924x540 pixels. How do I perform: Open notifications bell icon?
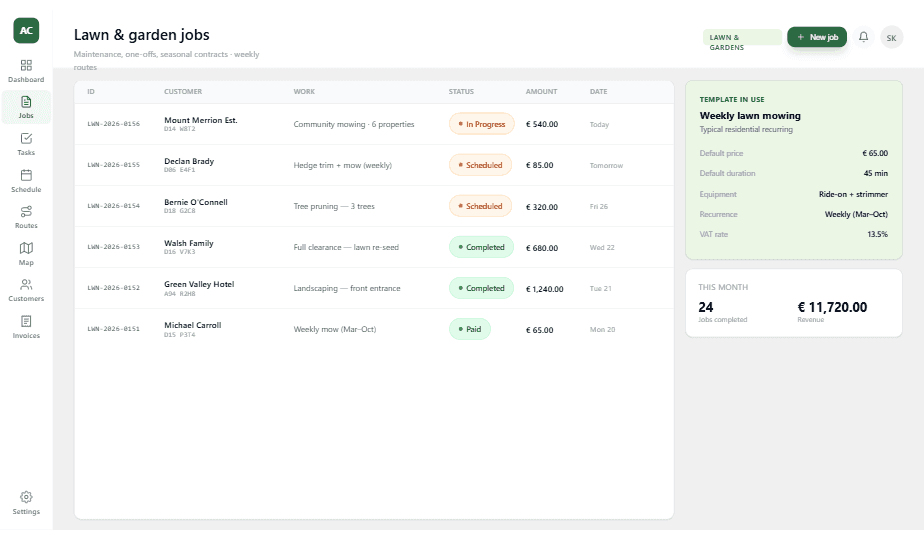click(863, 37)
